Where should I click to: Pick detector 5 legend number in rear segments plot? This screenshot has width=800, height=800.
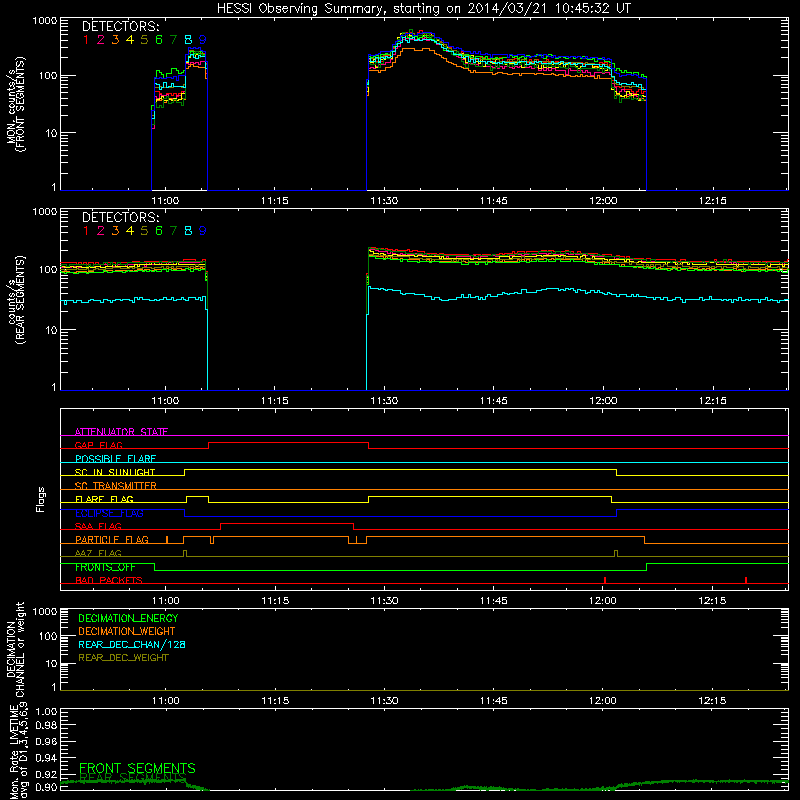click(x=144, y=231)
